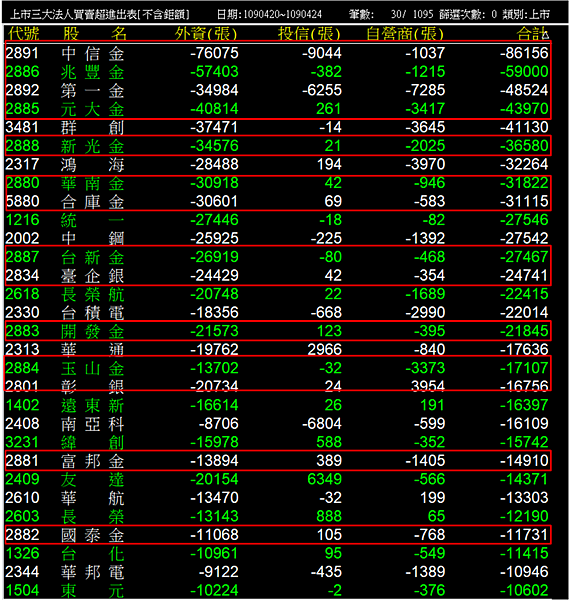Screen dimensions: 569x600
Task: Select stock name 台積電
Action: (93, 312)
